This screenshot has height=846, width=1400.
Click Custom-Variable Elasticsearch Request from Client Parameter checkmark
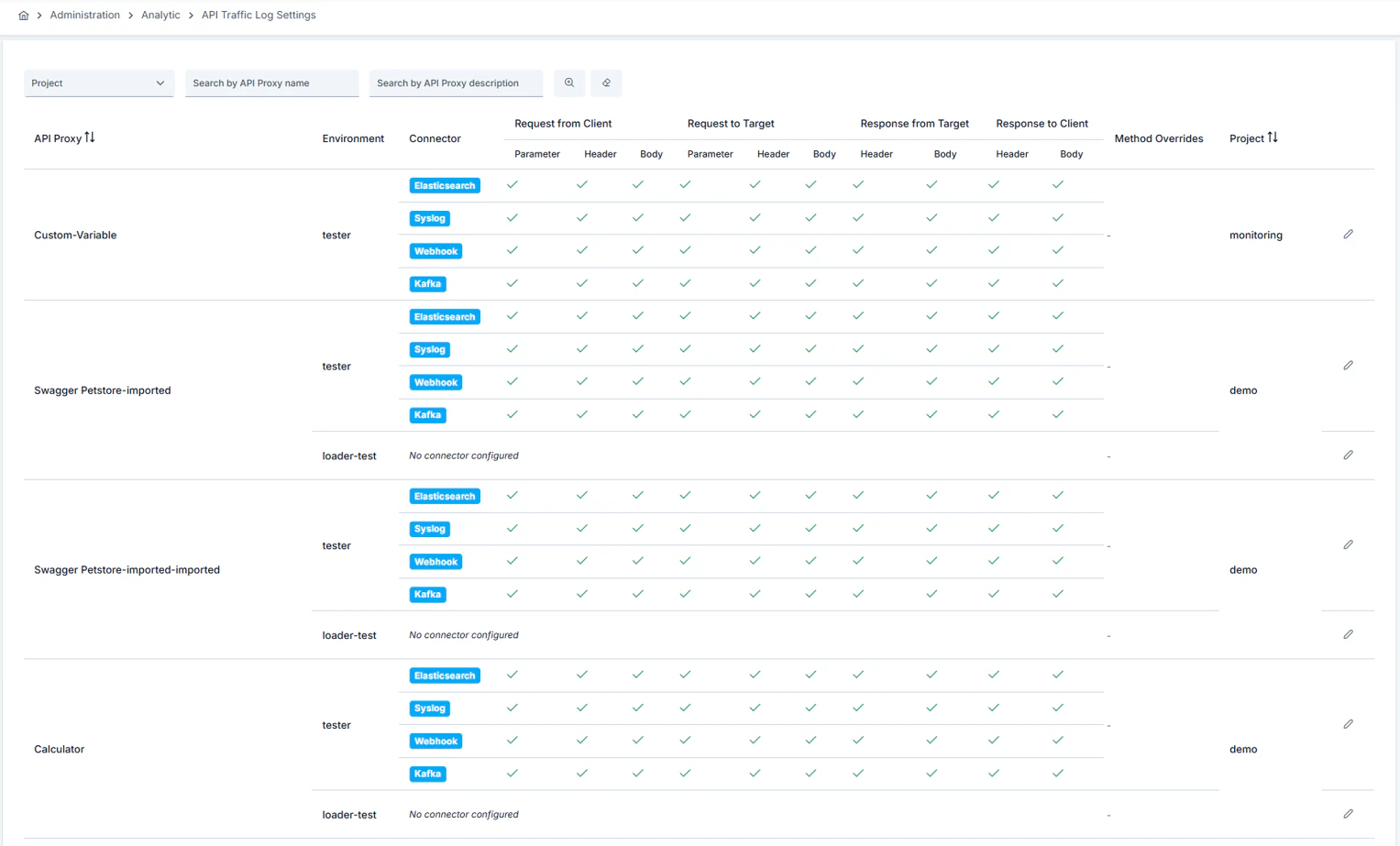point(513,185)
